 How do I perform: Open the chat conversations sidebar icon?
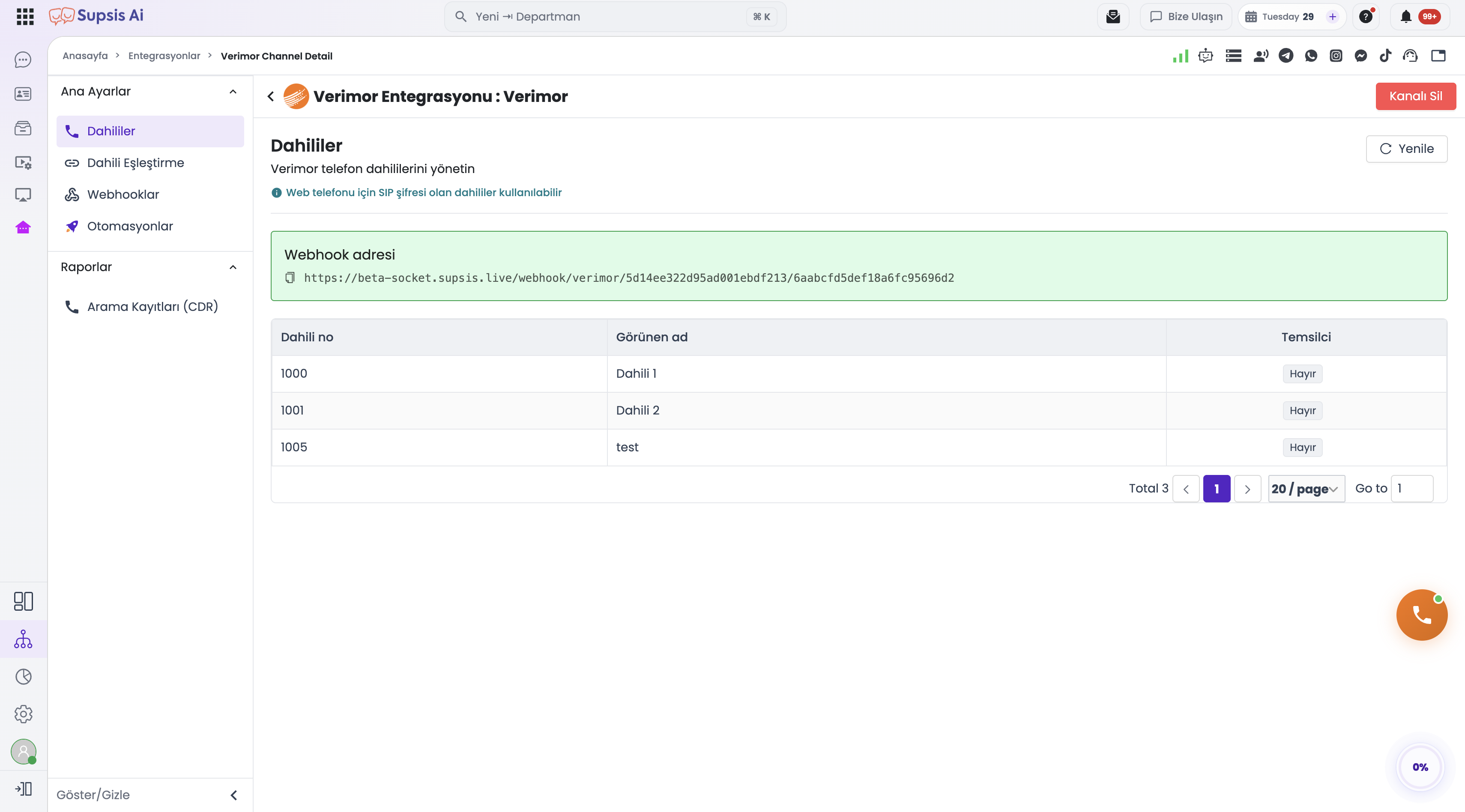point(23,60)
